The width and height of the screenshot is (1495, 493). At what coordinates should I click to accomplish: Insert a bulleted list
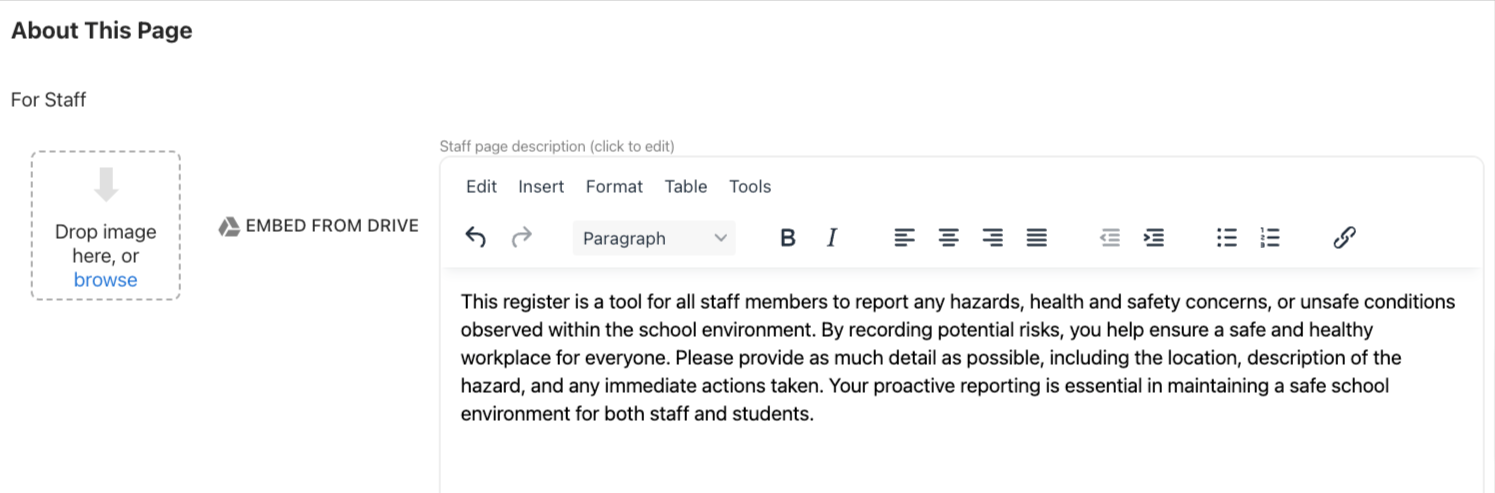coord(1226,238)
